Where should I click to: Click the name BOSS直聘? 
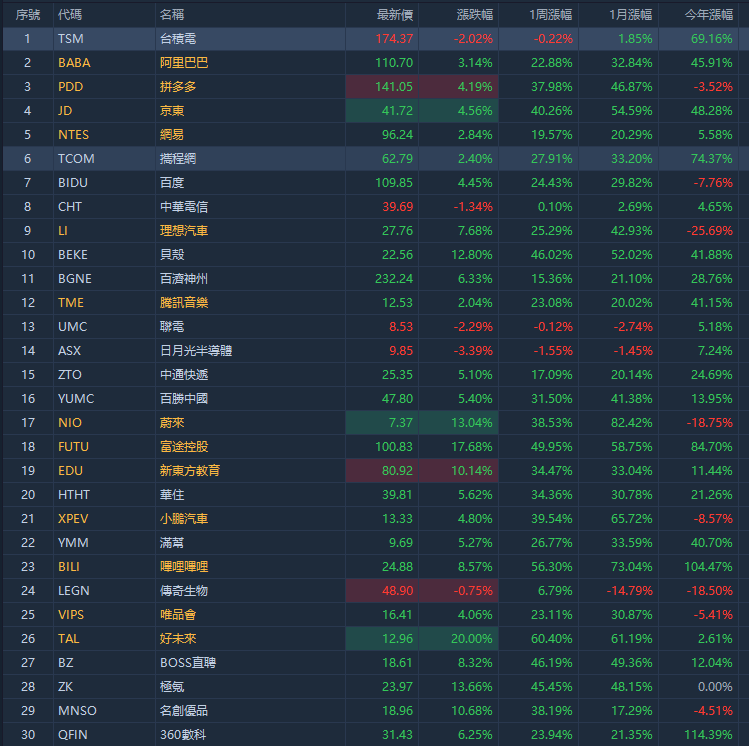pyautogui.click(x=188, y=662)
